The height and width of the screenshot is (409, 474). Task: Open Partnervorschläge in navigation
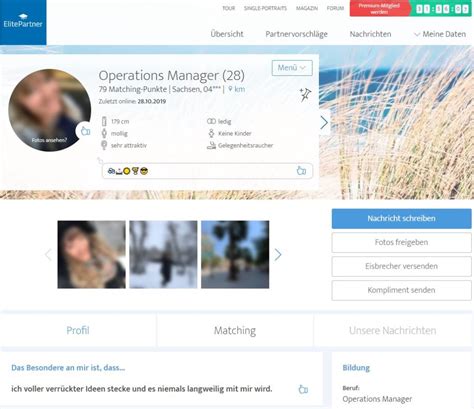296,34
